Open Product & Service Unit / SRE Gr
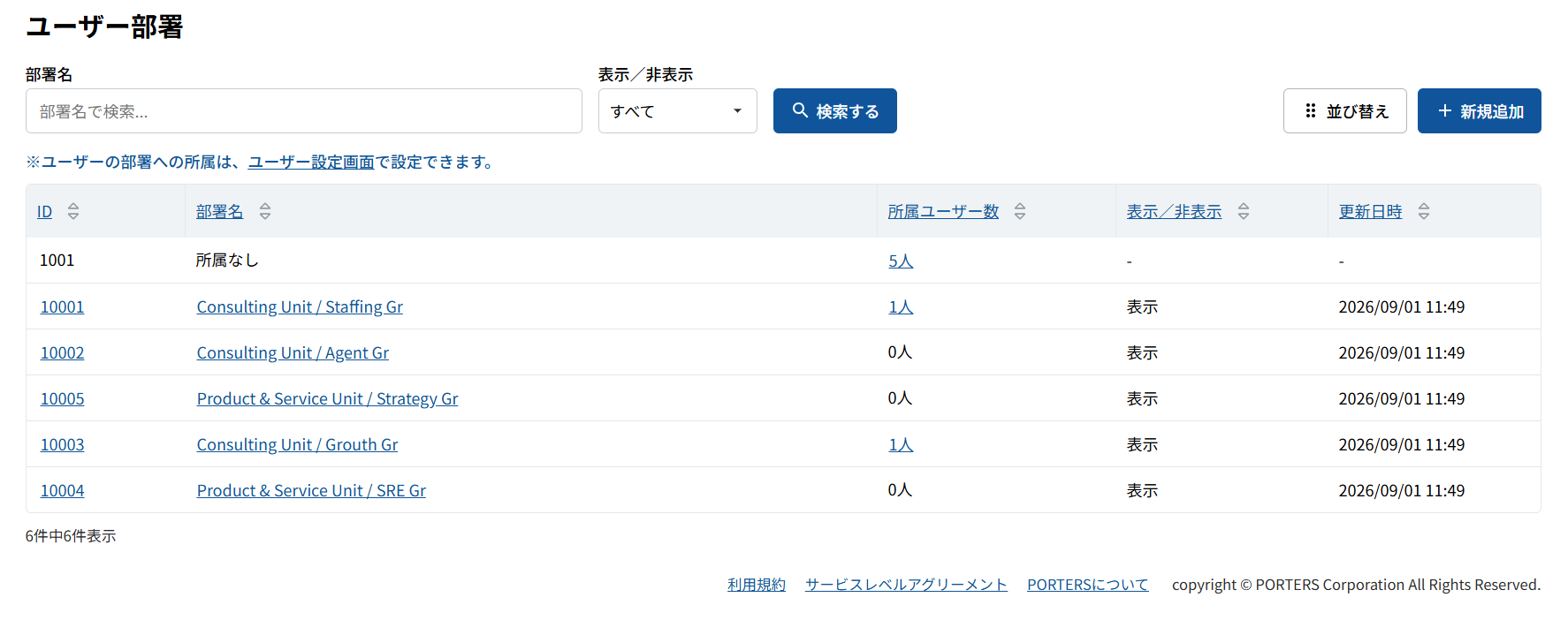 [x=311, y=490]
